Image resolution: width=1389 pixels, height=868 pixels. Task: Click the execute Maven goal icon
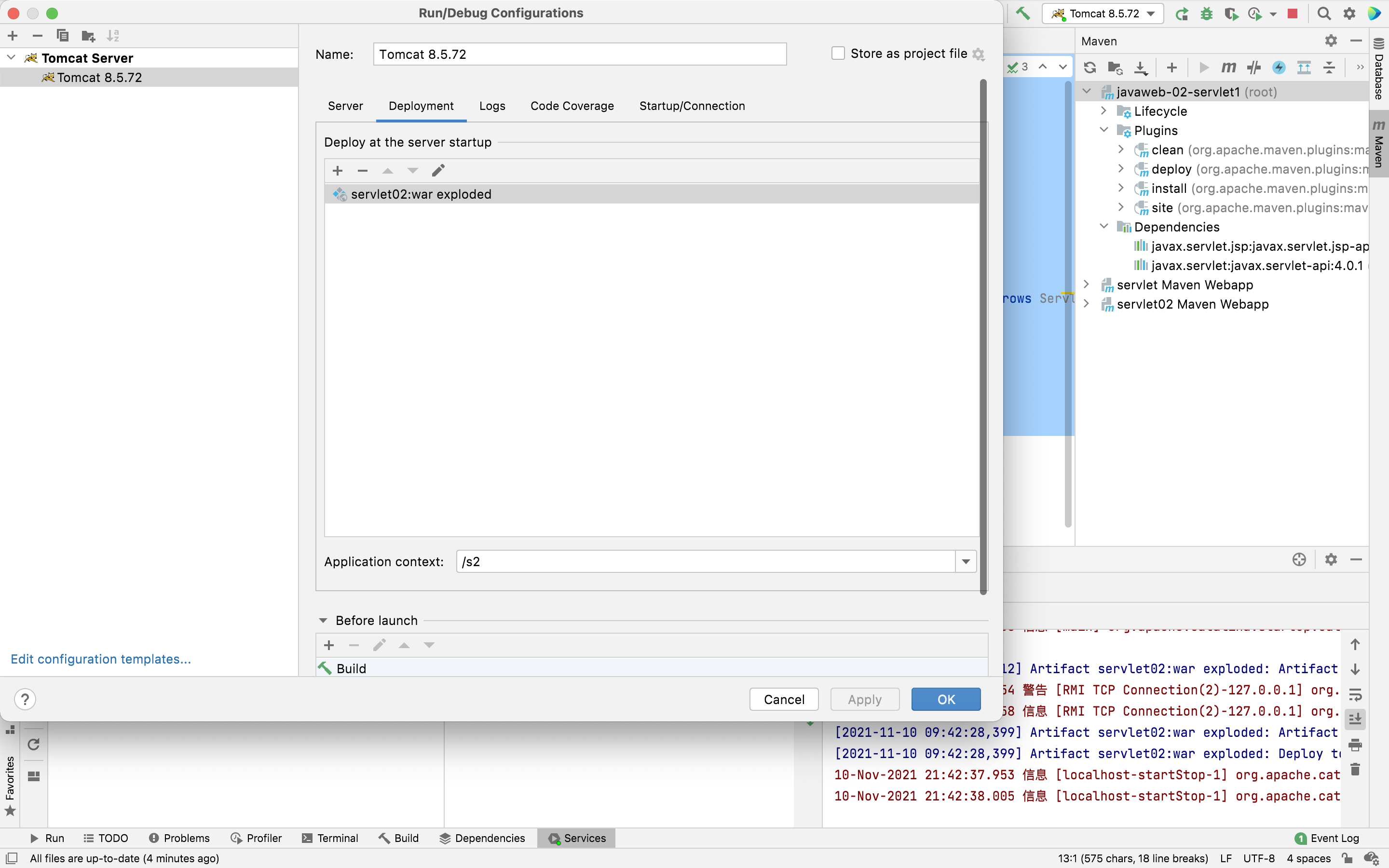[x=1228, y=68]
